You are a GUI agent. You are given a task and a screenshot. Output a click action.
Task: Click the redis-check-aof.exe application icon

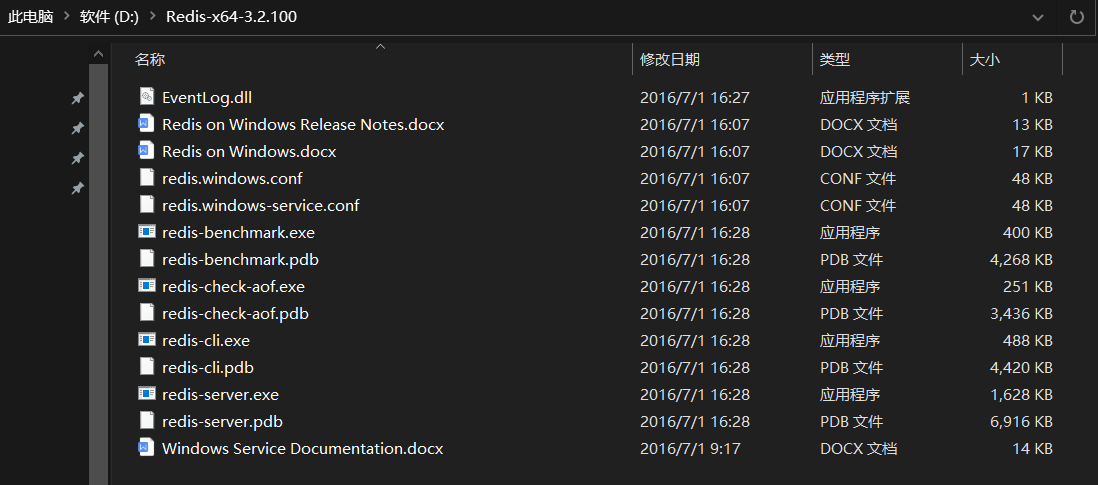coord(147,286)
